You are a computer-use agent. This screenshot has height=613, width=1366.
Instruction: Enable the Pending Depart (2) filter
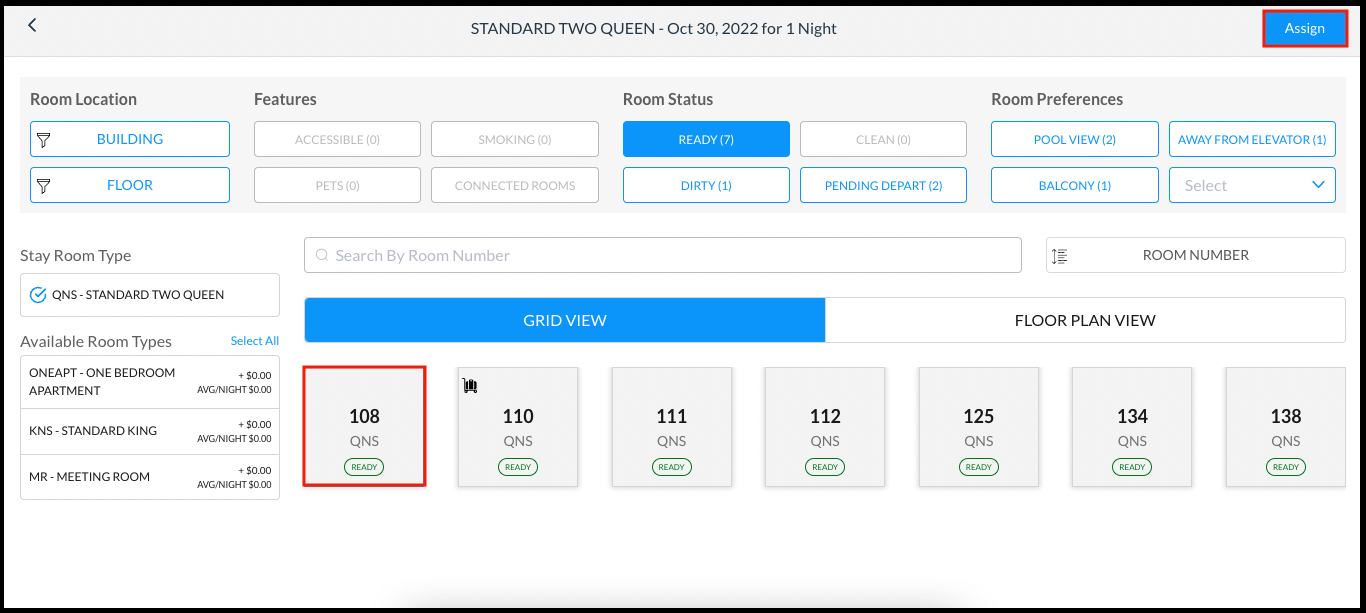click(x=883, y=186)
